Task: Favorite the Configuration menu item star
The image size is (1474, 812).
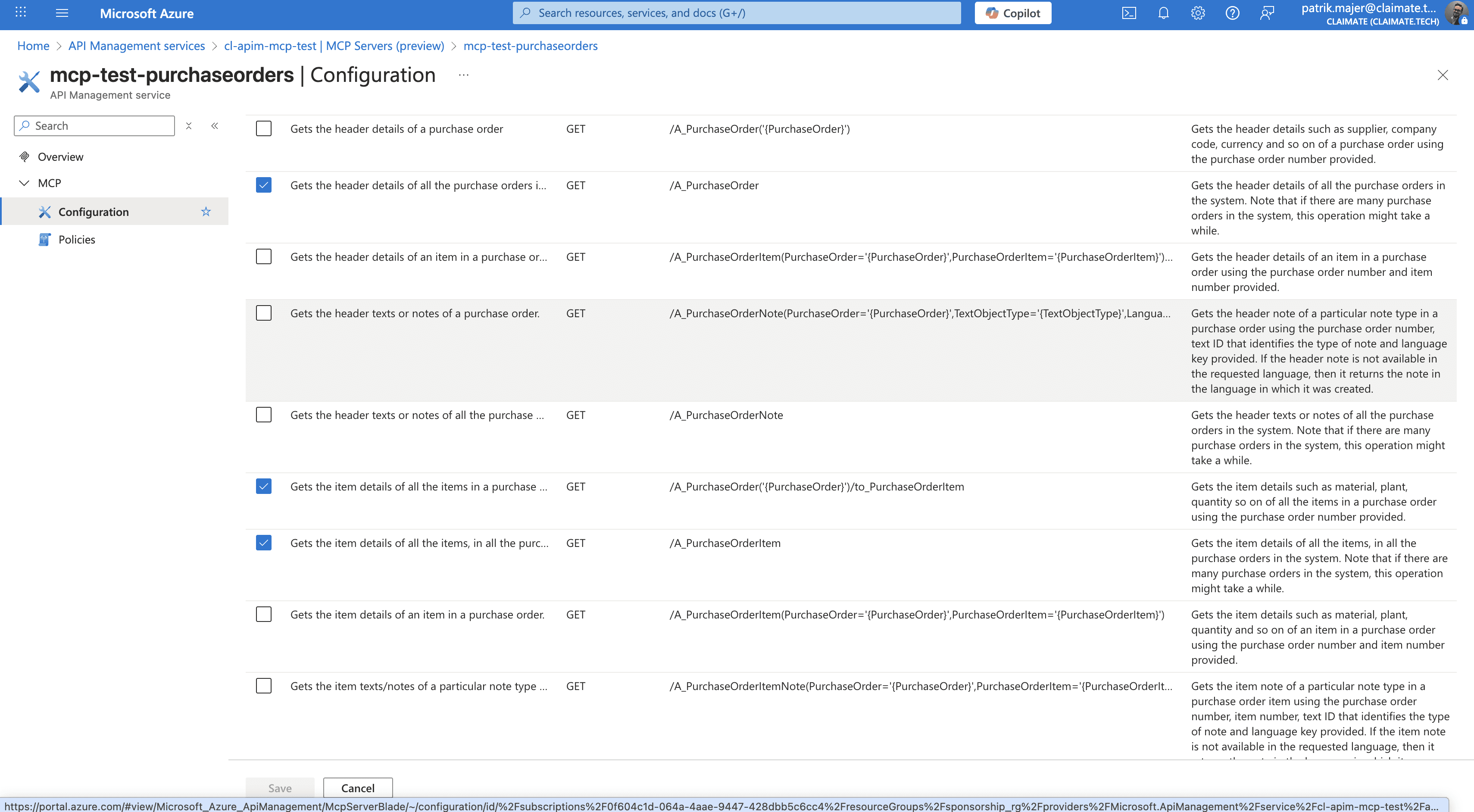Action: coord(206,212)
